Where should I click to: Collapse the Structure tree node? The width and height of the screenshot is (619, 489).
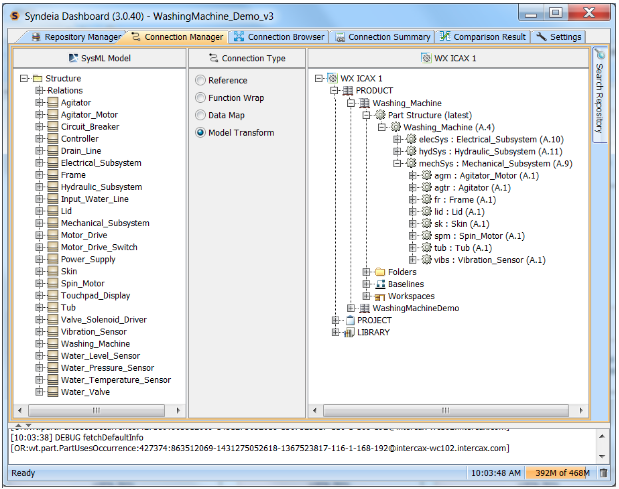coord(24,78)
